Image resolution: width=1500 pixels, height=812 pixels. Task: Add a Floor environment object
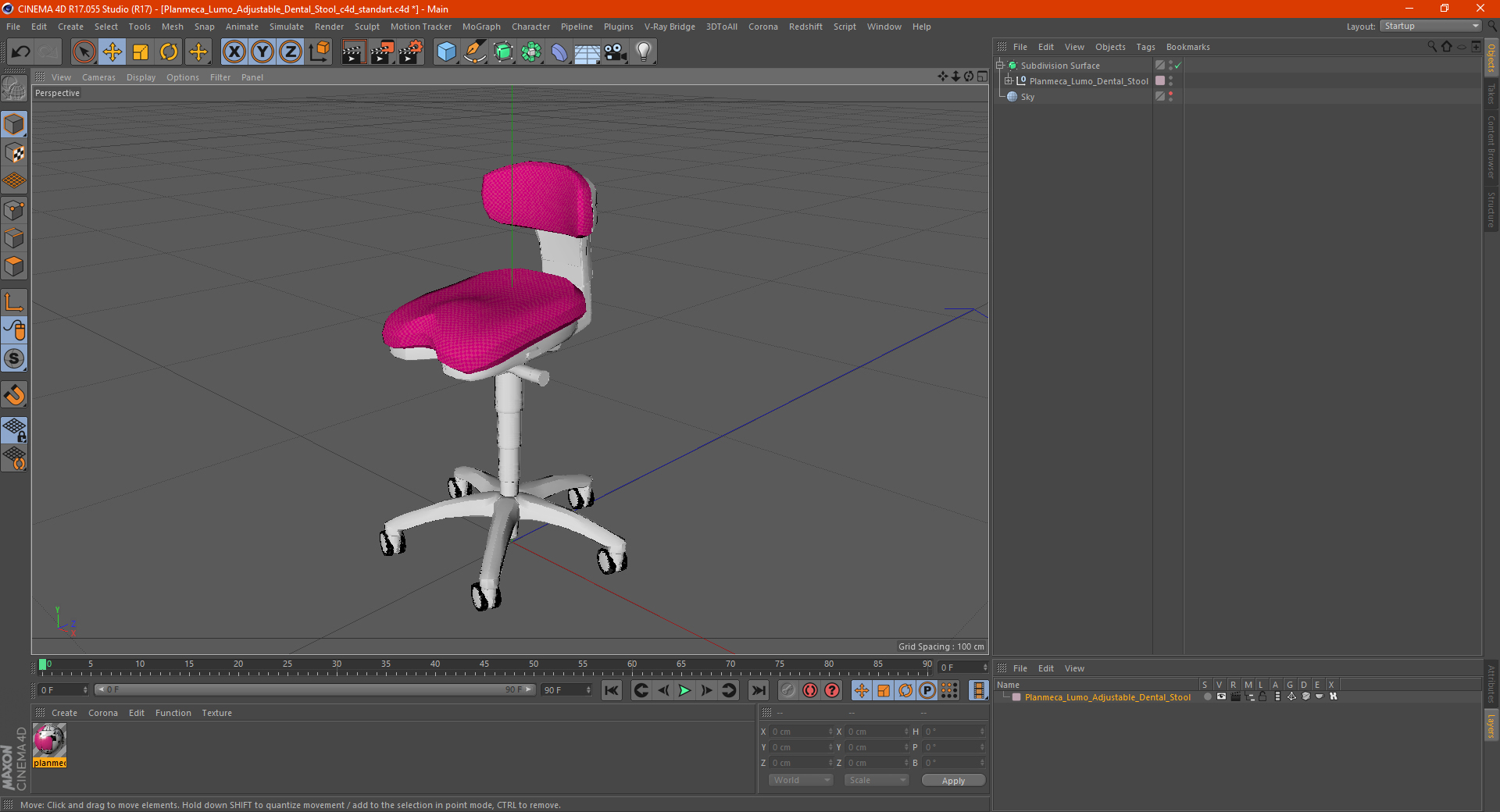[x=587, y=52]
